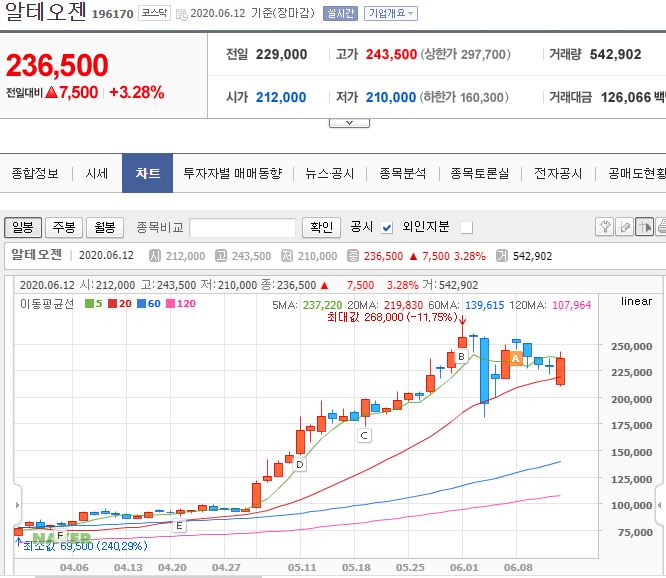666x578 pixels.
Task: Click the 상한가 297,700 text
Action: click(x=466, y=54)
